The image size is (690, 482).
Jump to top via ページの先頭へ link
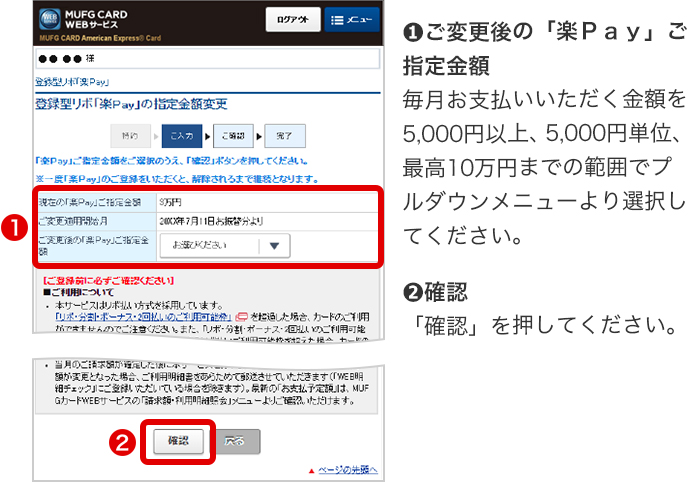(x=344, y=471)
